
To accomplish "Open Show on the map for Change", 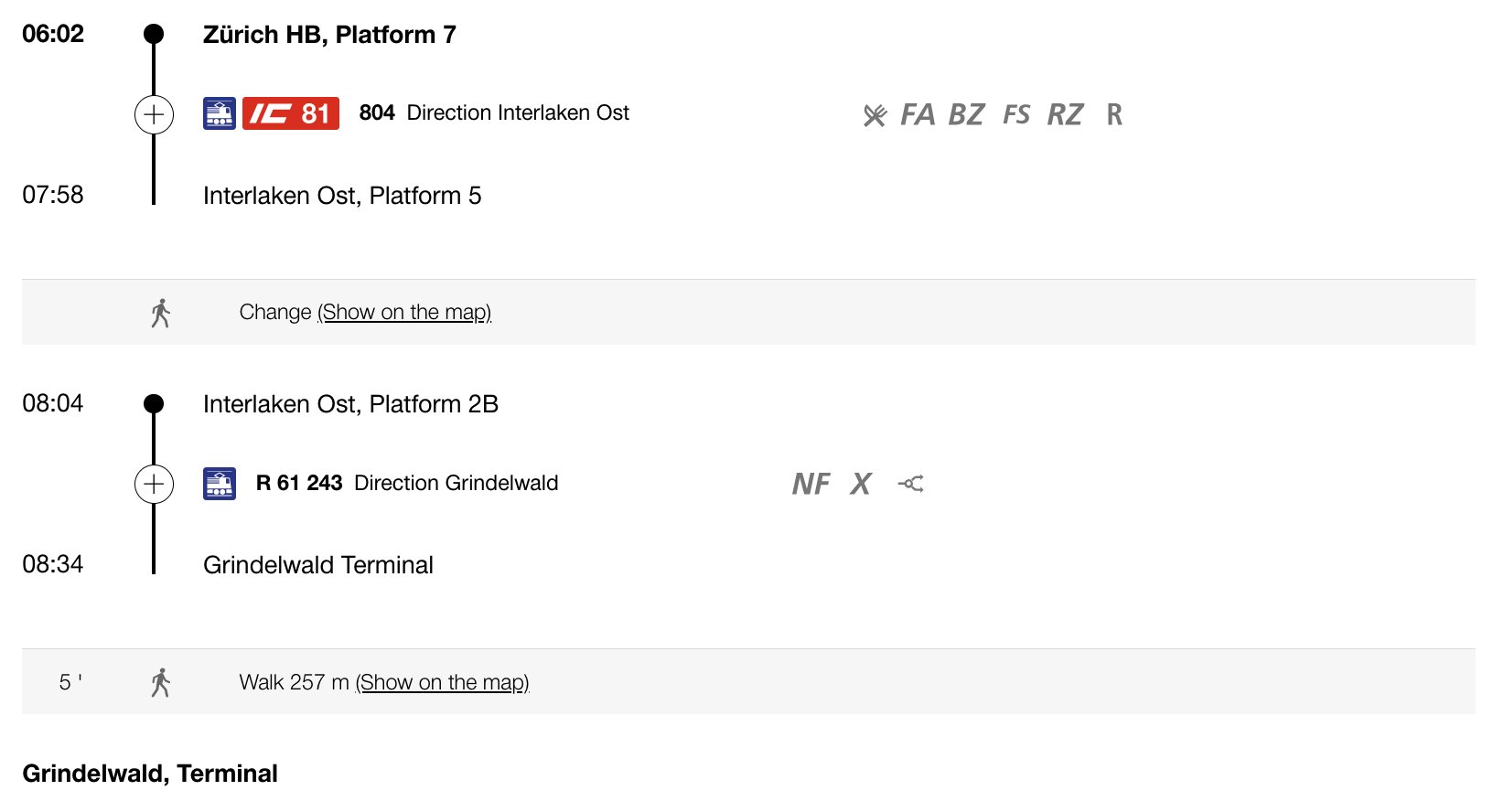I will point(404,312).
